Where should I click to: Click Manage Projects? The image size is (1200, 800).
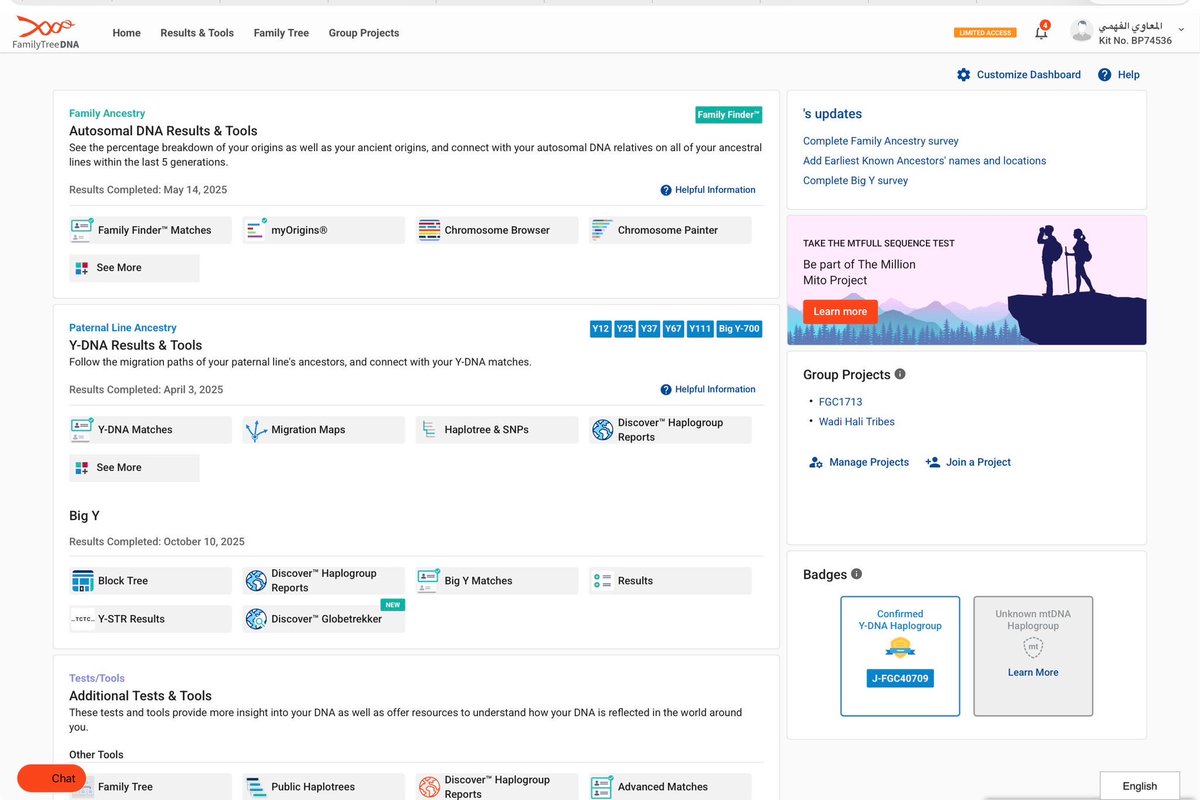pos(859,462)
